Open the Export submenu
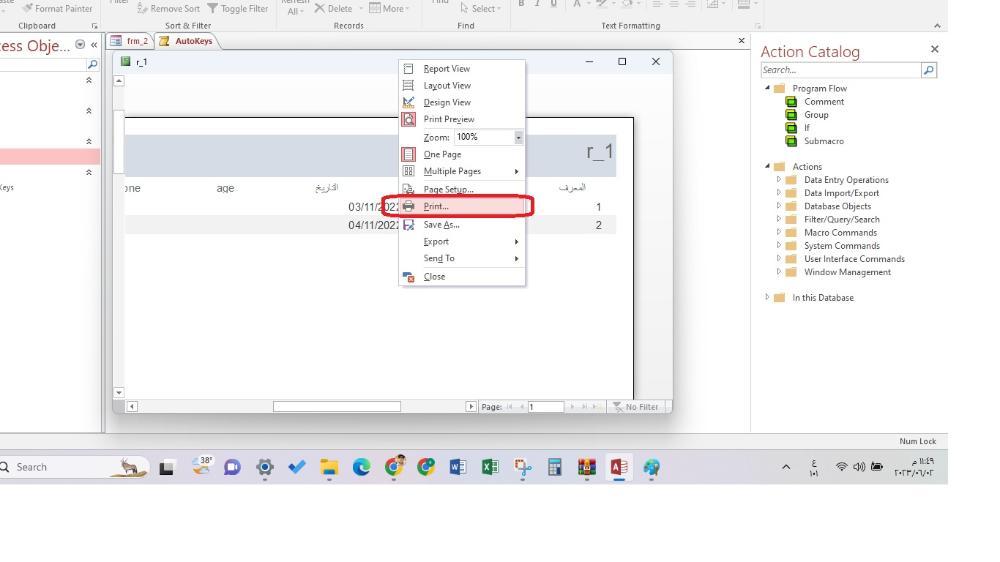The image size is (1000, 562). (x=462, y=242)
